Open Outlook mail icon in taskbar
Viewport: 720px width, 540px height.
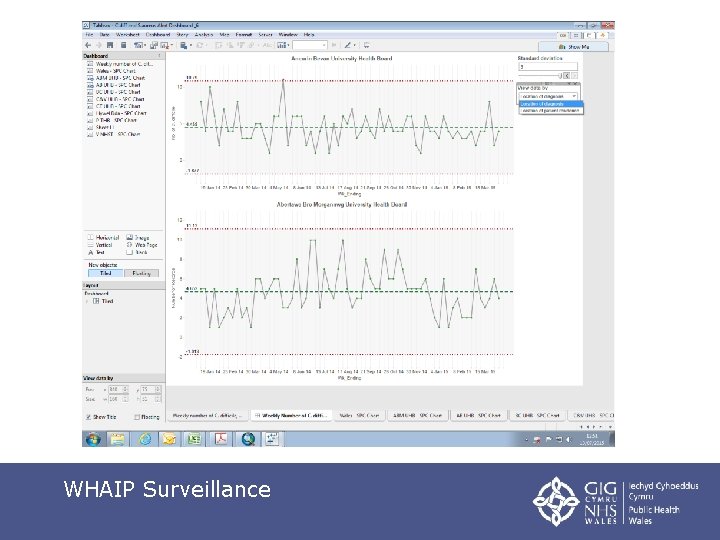(x=169, y=439)
